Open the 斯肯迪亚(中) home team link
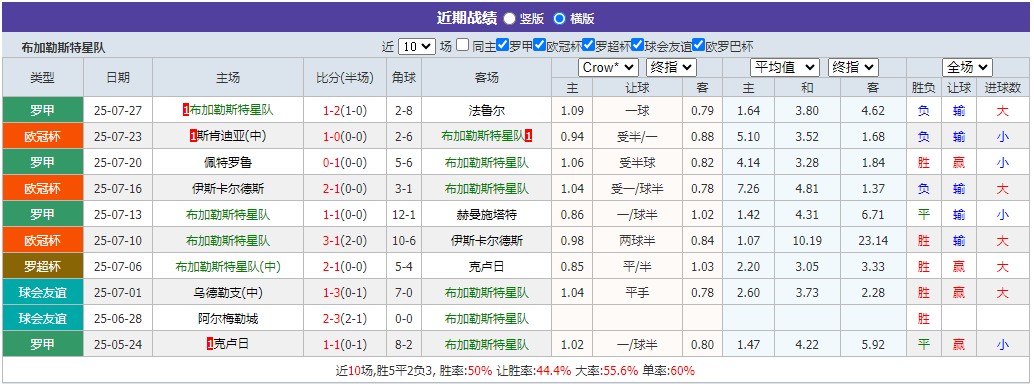 coord(231,137)
